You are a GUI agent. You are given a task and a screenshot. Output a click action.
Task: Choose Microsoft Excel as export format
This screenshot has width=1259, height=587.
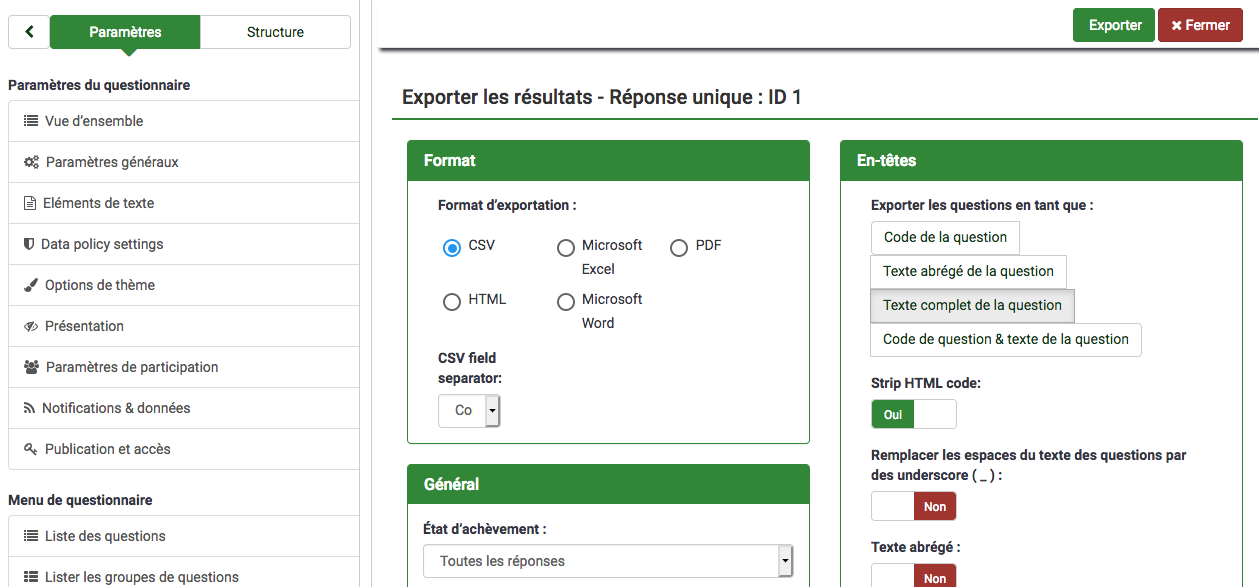click(566, 247)
